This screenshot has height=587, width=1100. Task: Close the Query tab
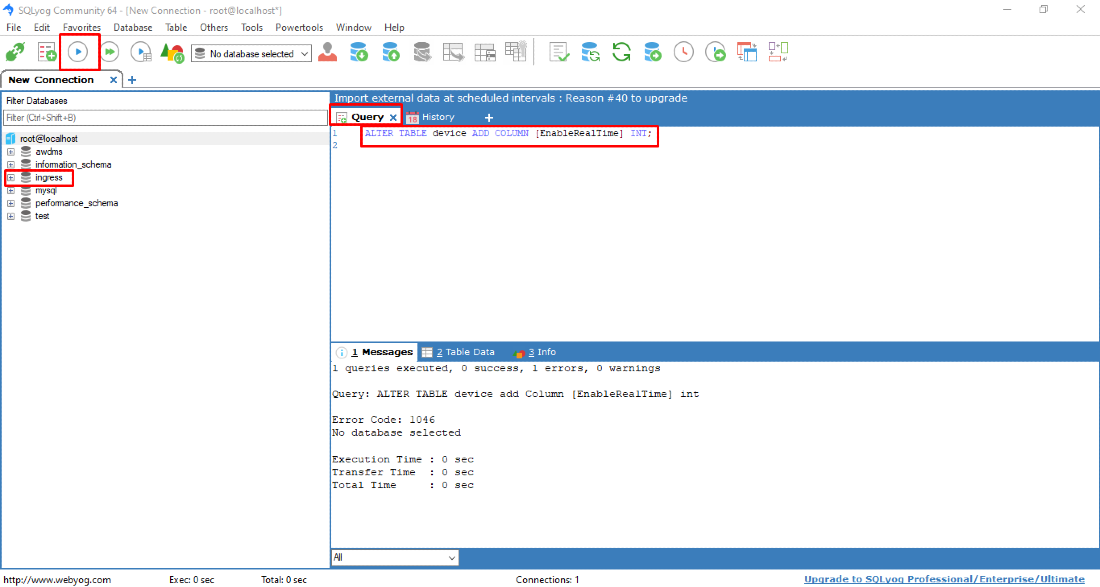pyautogui.click(x=393, y=118)
